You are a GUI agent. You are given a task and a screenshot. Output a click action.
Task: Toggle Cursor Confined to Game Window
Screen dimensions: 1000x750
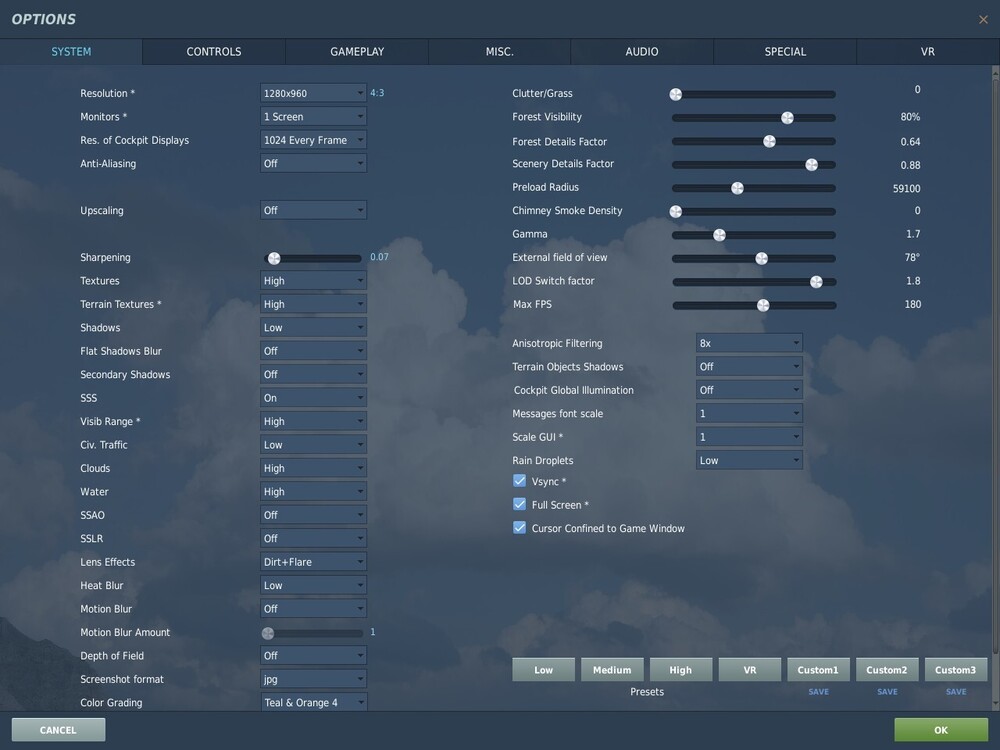[x=519, y=528]
